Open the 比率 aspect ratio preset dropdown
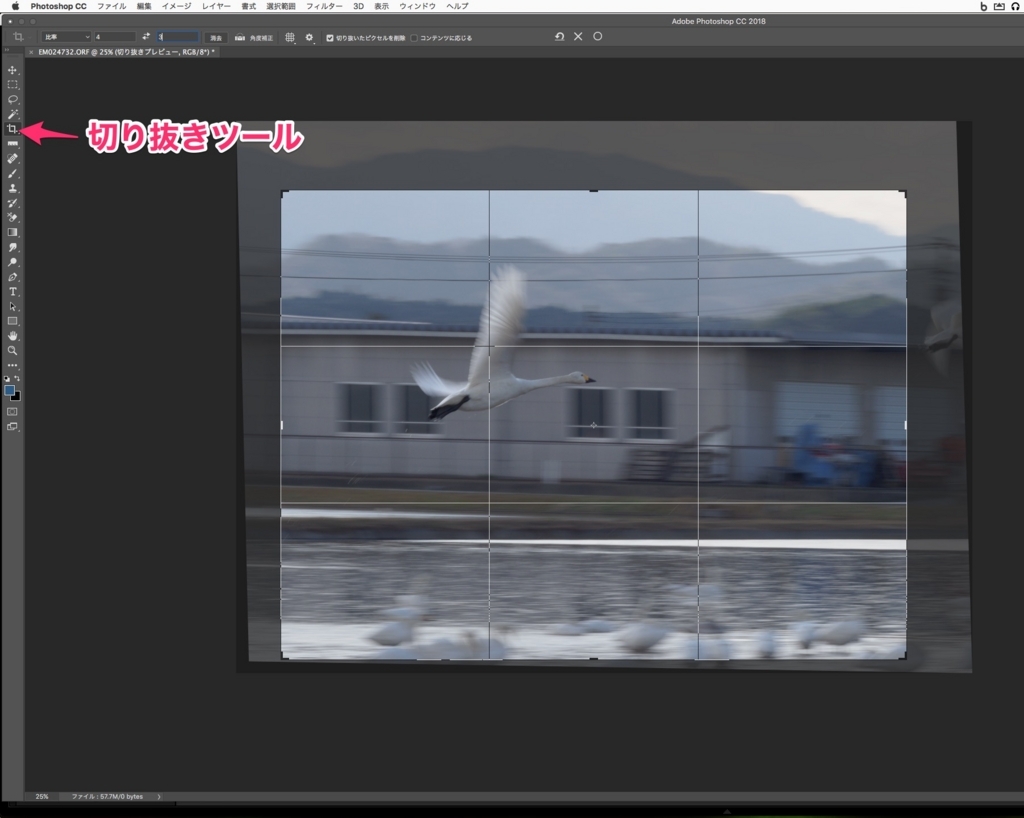The height and width of the screenshot is (818, 1024). click(65, 37)
